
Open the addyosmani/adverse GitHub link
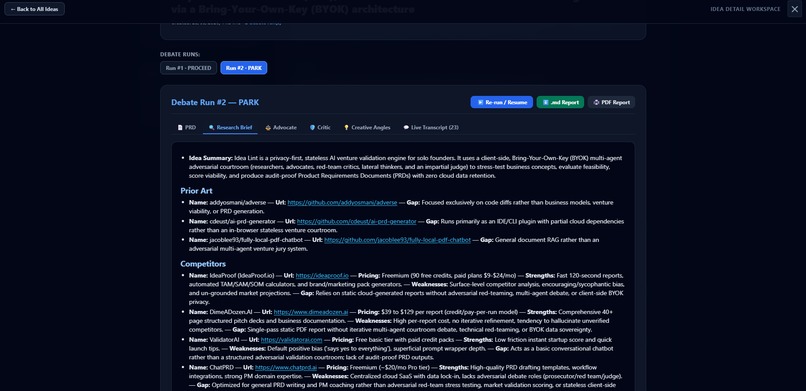coord(342,202)
